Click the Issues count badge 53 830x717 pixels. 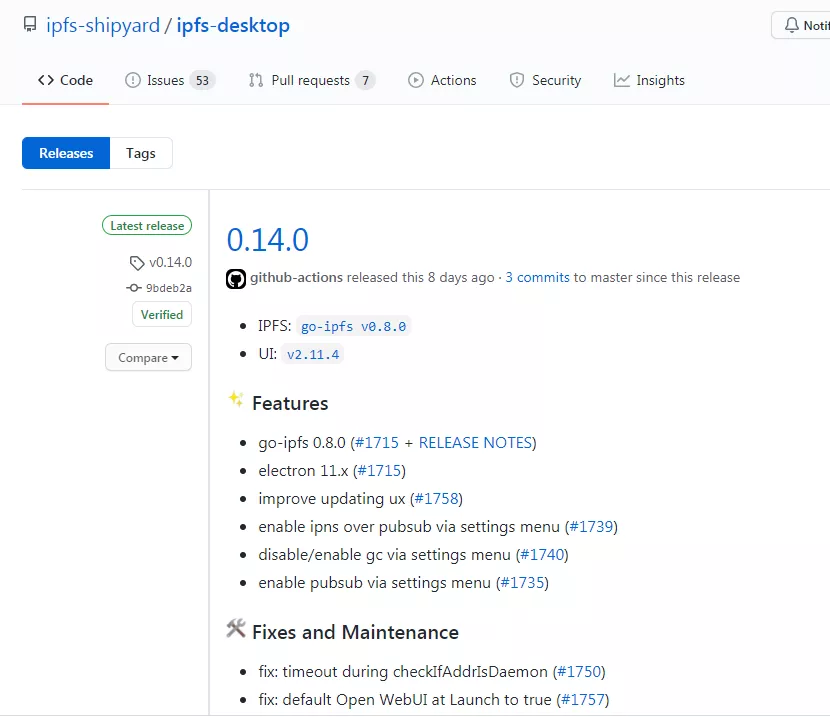point(202,80)
